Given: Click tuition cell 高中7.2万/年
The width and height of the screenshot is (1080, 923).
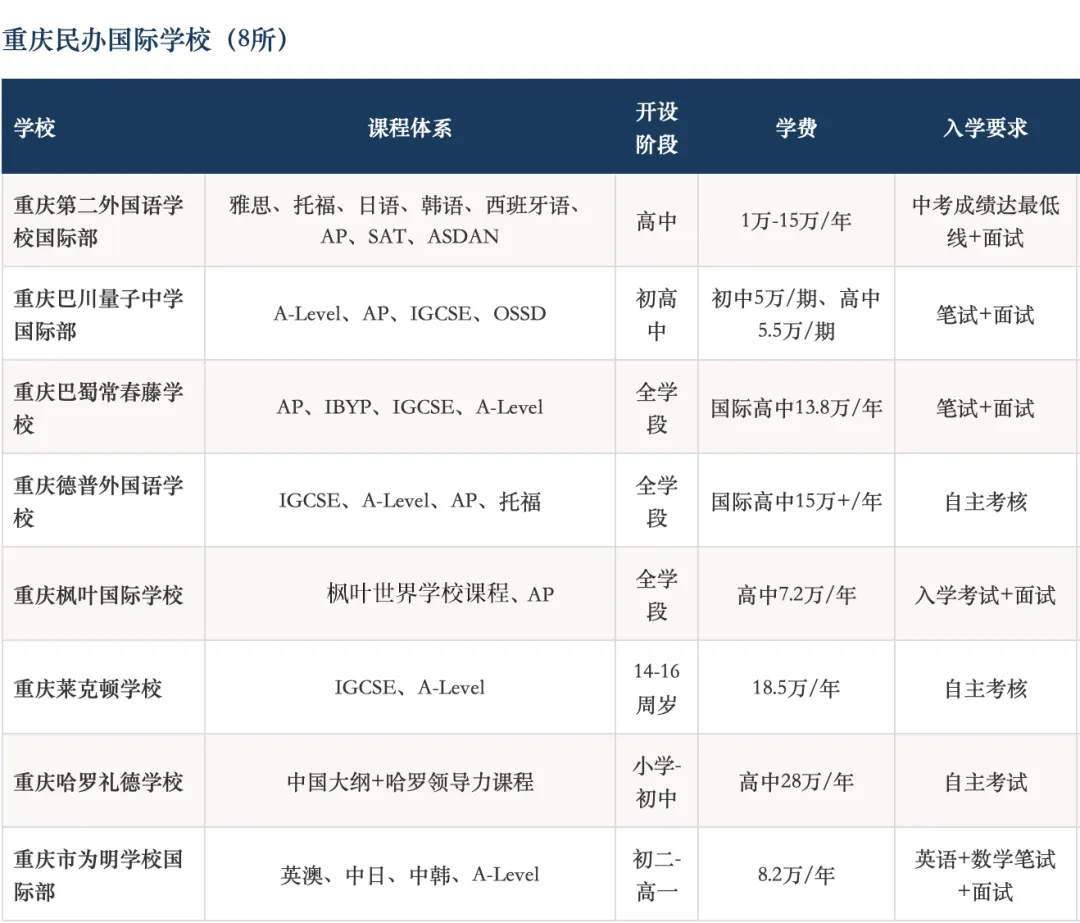Looking at the screenshot, I should (x=796, y=595).
